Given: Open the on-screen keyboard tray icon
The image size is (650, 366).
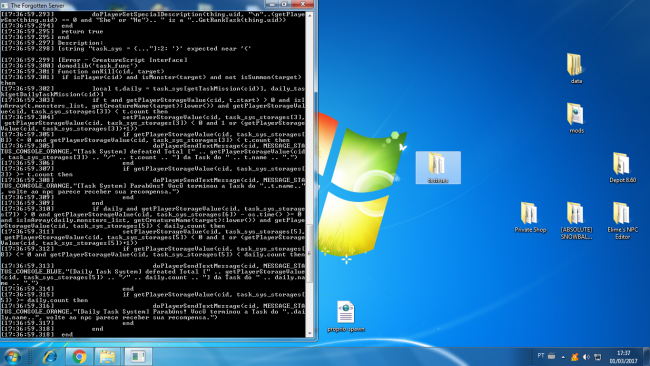Looking at the screenshot, I should click(551, 356).
